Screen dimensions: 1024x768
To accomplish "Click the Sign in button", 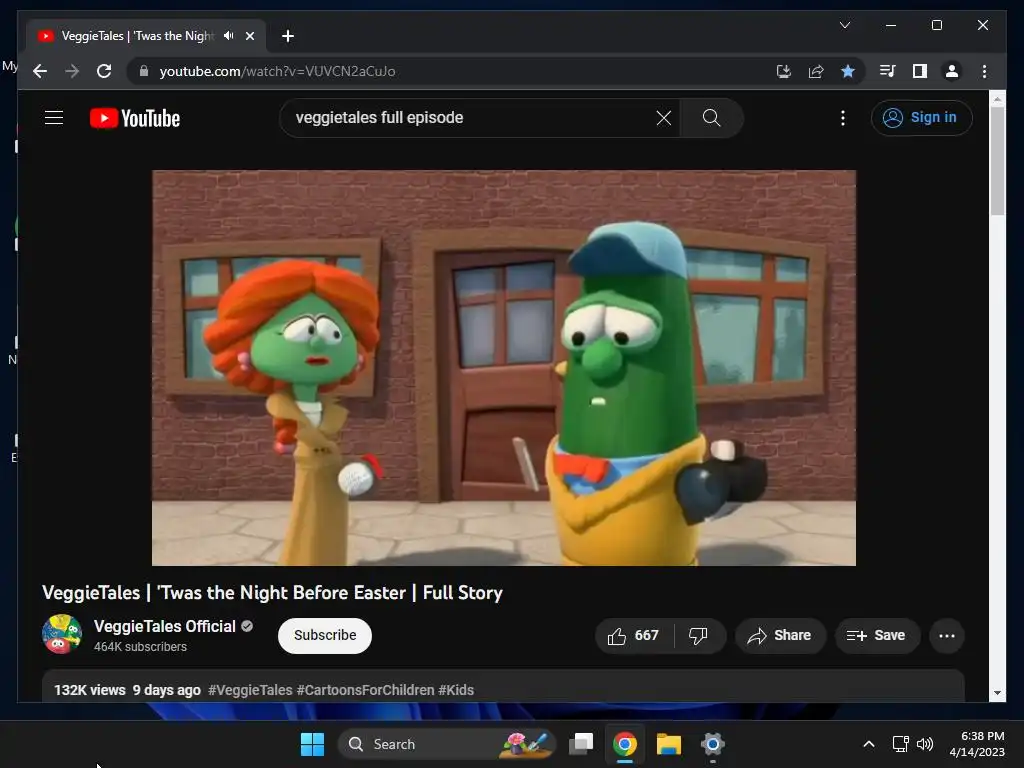I will (x=921, y=118).
